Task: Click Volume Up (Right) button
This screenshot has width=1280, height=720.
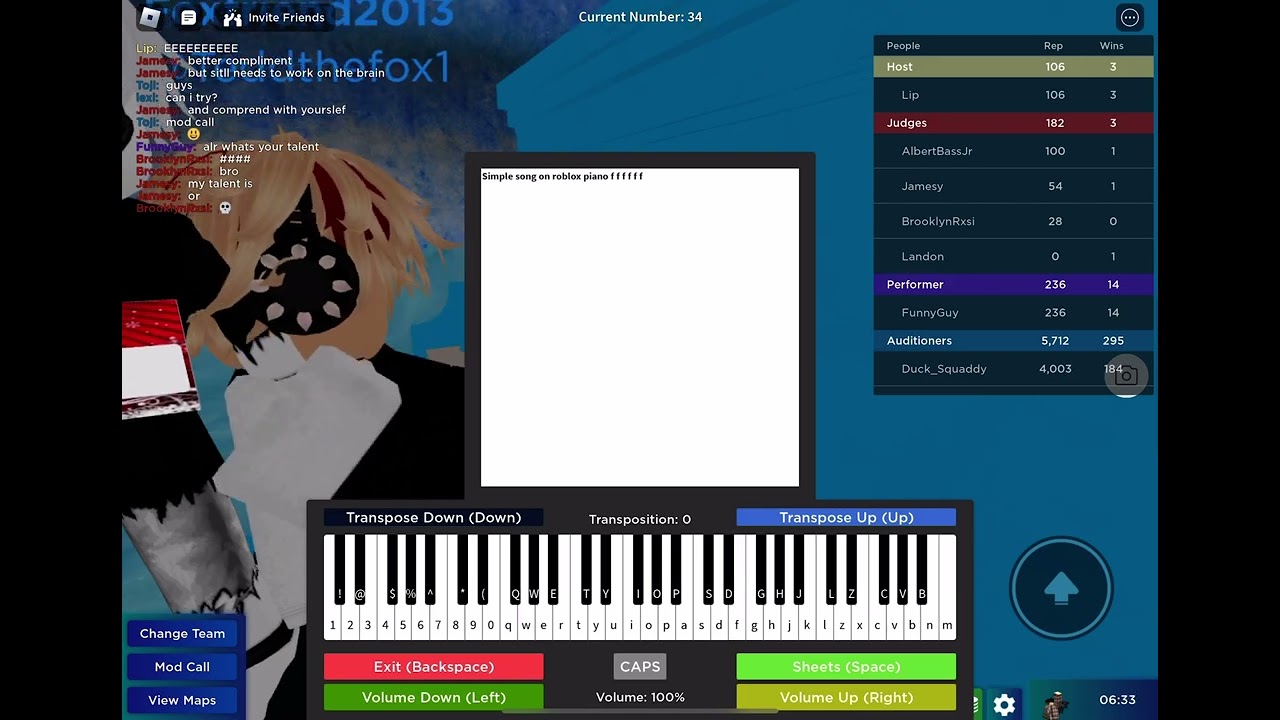Action: (846, 697)
